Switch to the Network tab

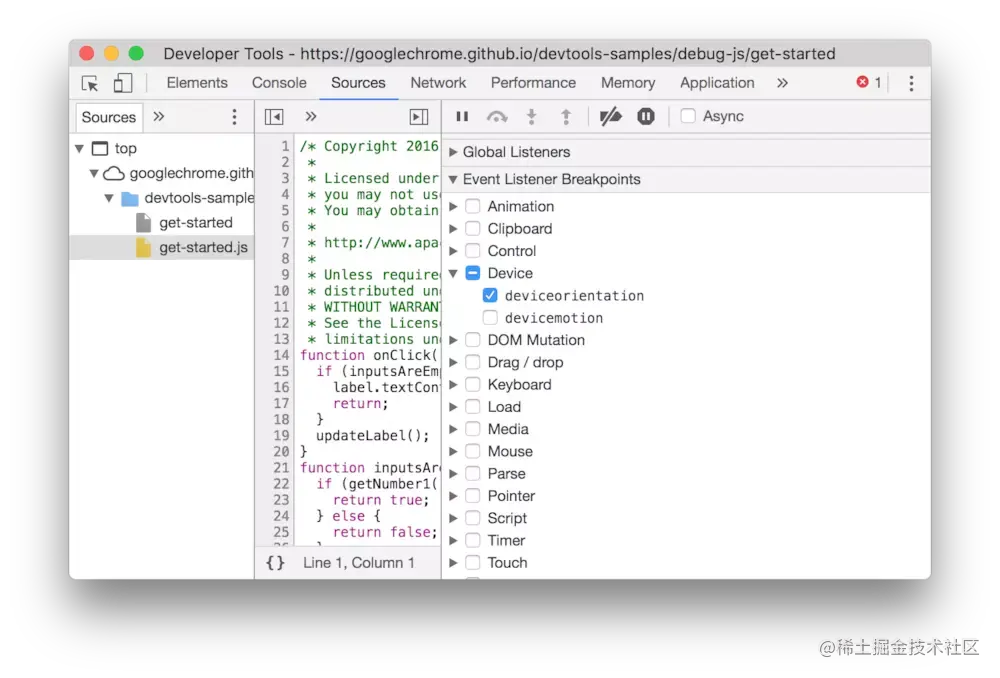point(438,83)
